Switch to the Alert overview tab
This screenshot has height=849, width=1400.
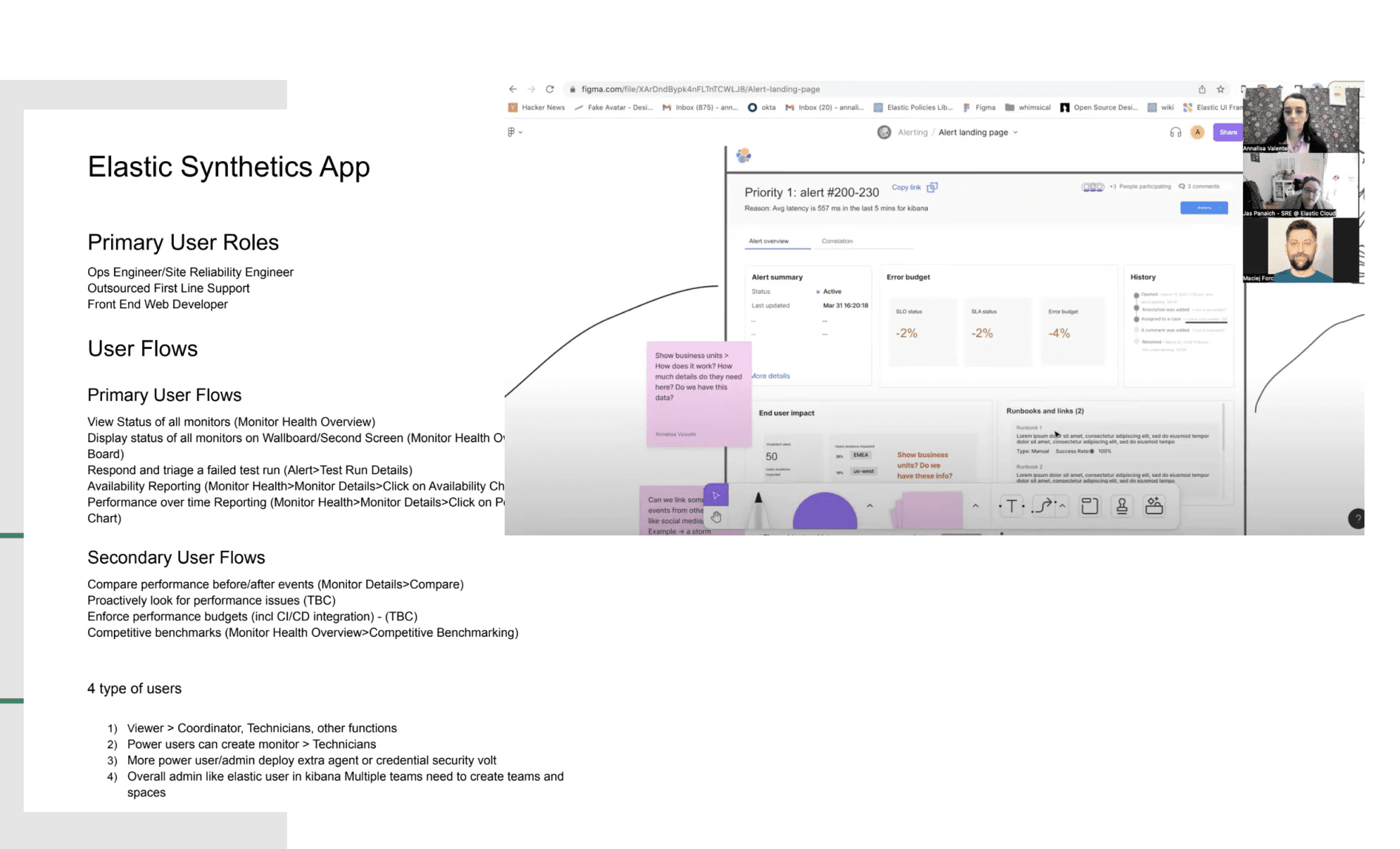click(x=768, y=241)
